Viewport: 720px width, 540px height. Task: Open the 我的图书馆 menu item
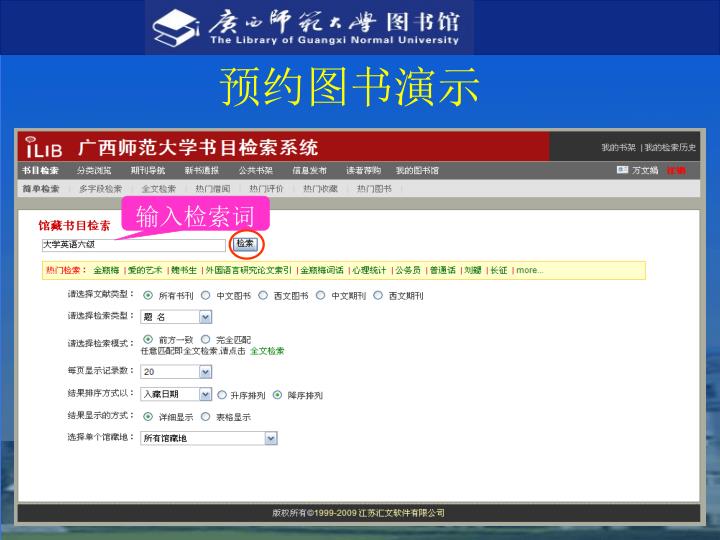point(417,170)
